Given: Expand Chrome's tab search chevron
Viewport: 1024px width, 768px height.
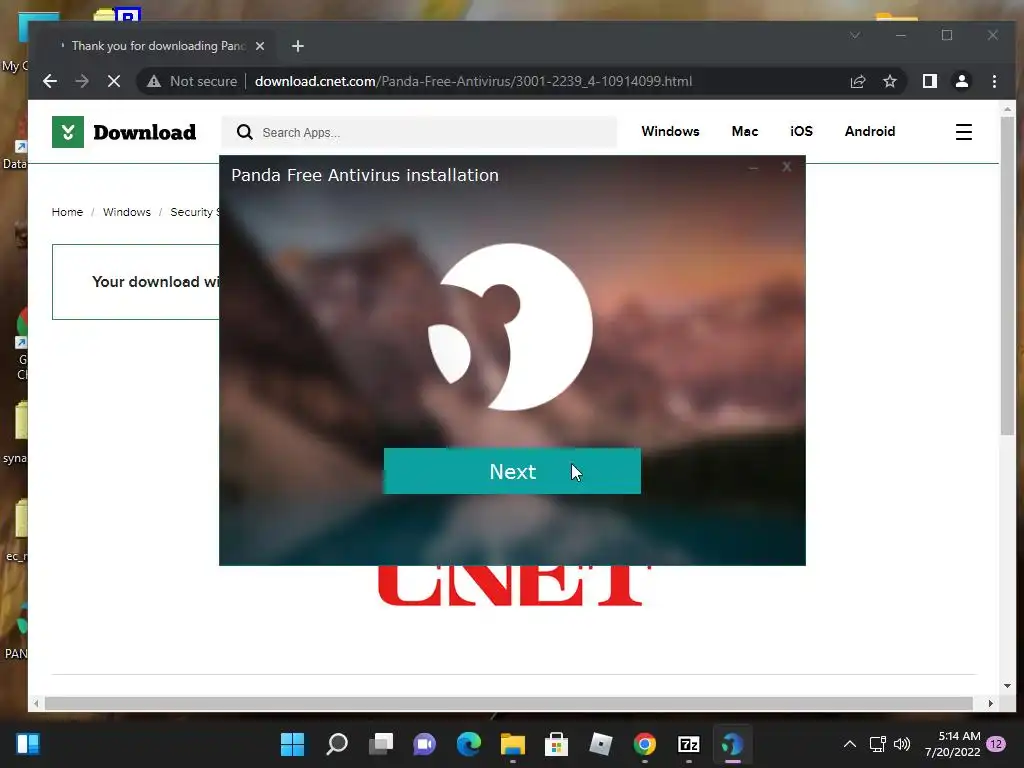Looking at the screenshot, I should [855, 35].
